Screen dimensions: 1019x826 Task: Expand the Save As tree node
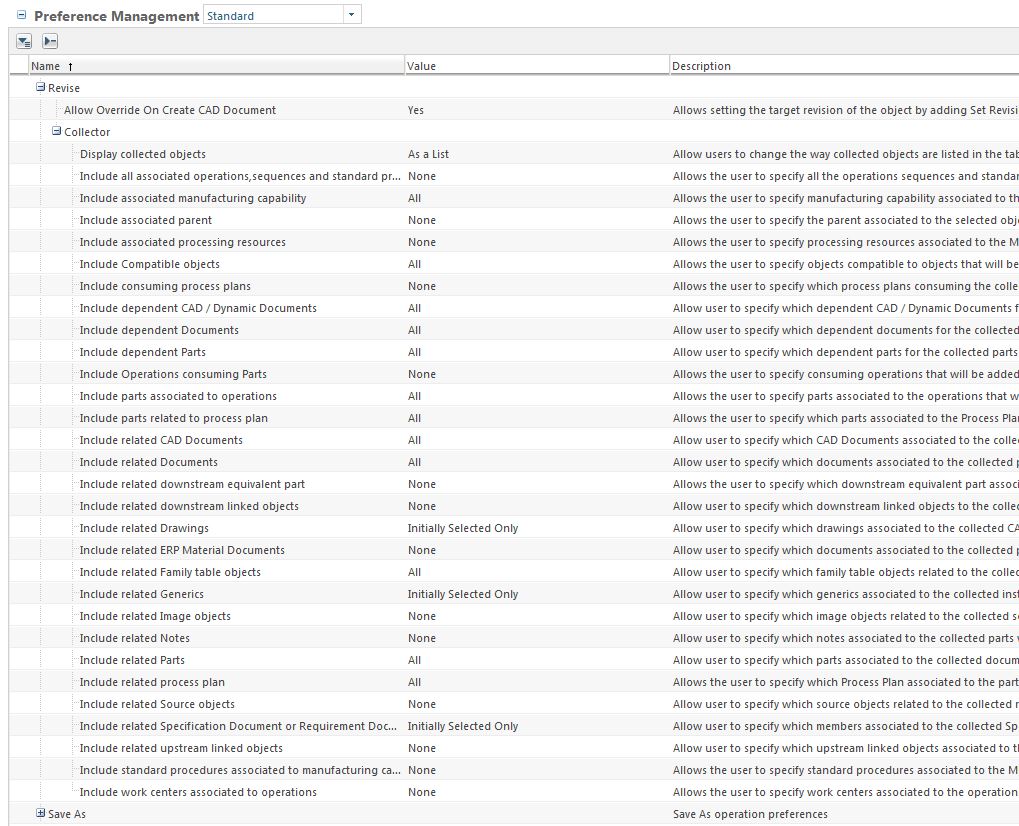click(x=40, y=813)
